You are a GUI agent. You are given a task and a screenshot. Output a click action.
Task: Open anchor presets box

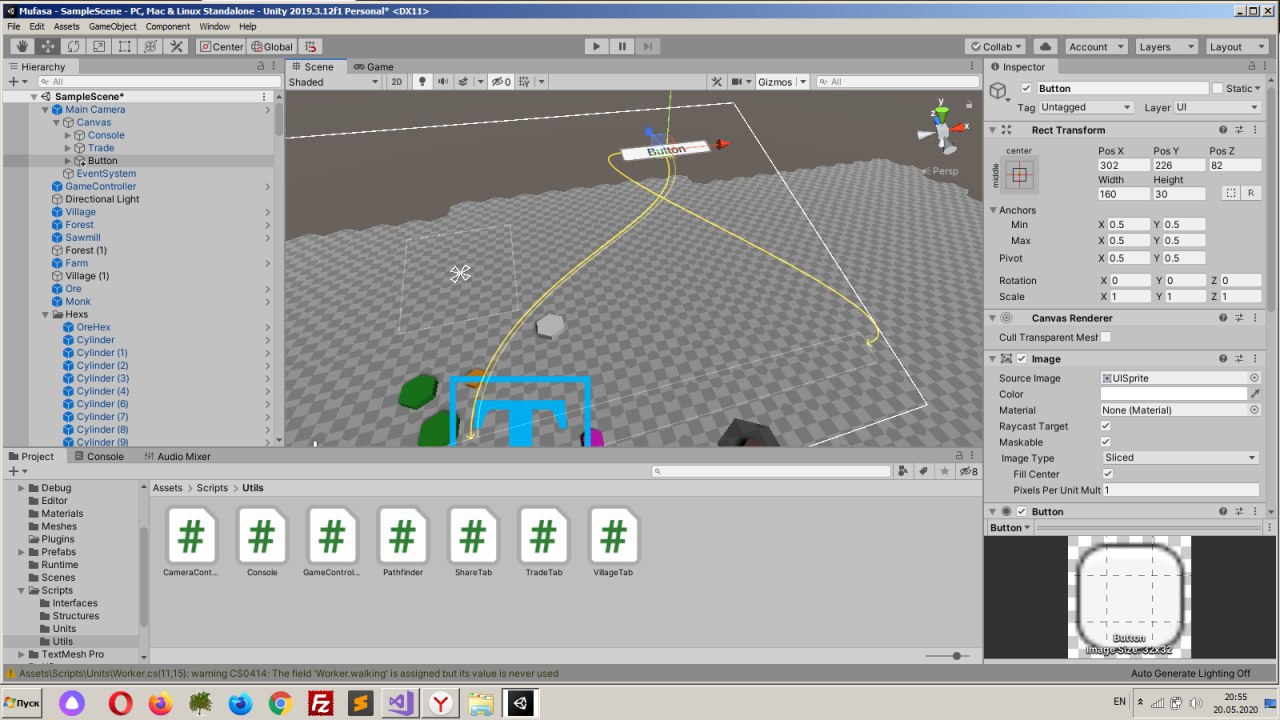tap(1019, 175)
